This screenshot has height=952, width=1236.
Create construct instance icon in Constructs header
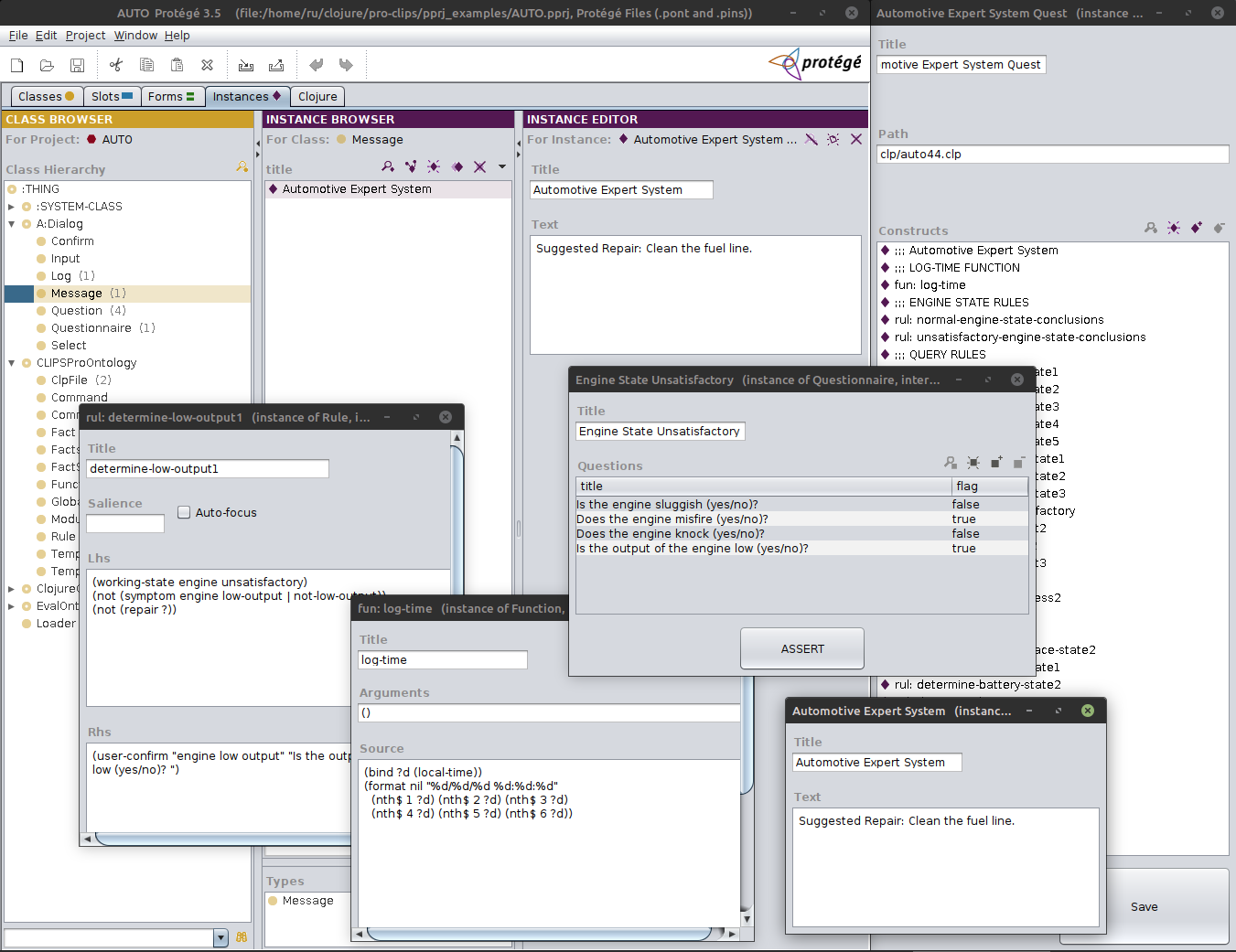click(x=1174, y=228)
